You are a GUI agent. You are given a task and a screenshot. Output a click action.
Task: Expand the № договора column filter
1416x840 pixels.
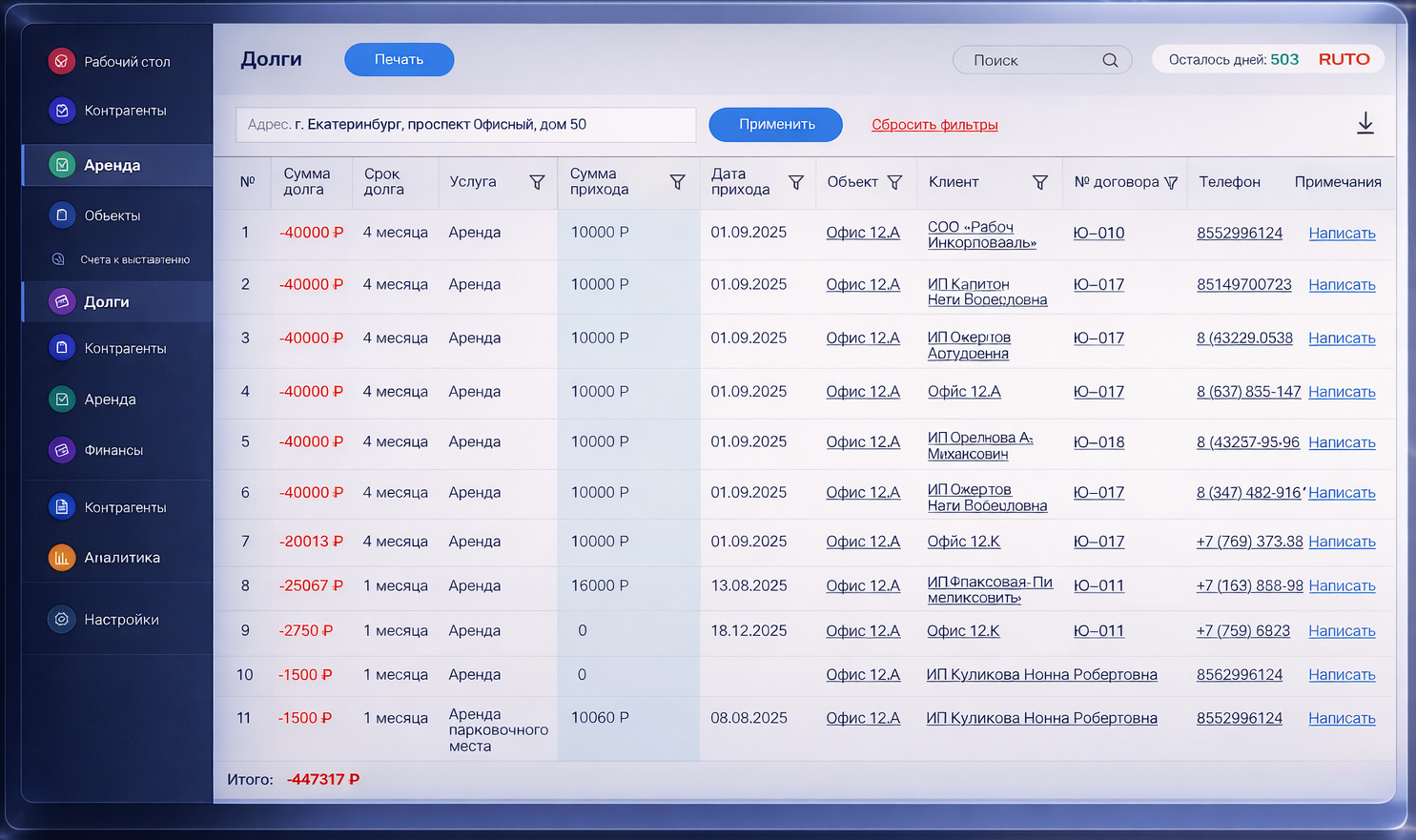[x=1171, y=182]
